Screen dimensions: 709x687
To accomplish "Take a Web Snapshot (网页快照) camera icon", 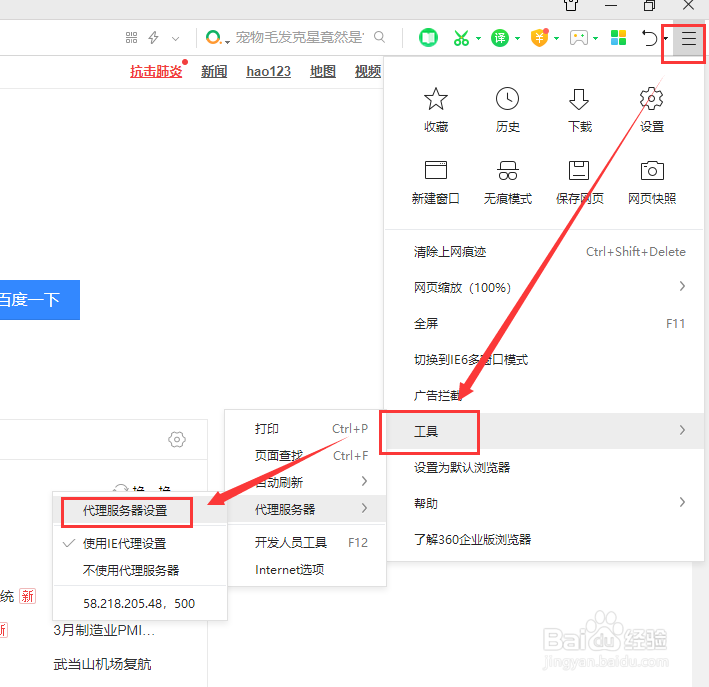I will [652, 171].
